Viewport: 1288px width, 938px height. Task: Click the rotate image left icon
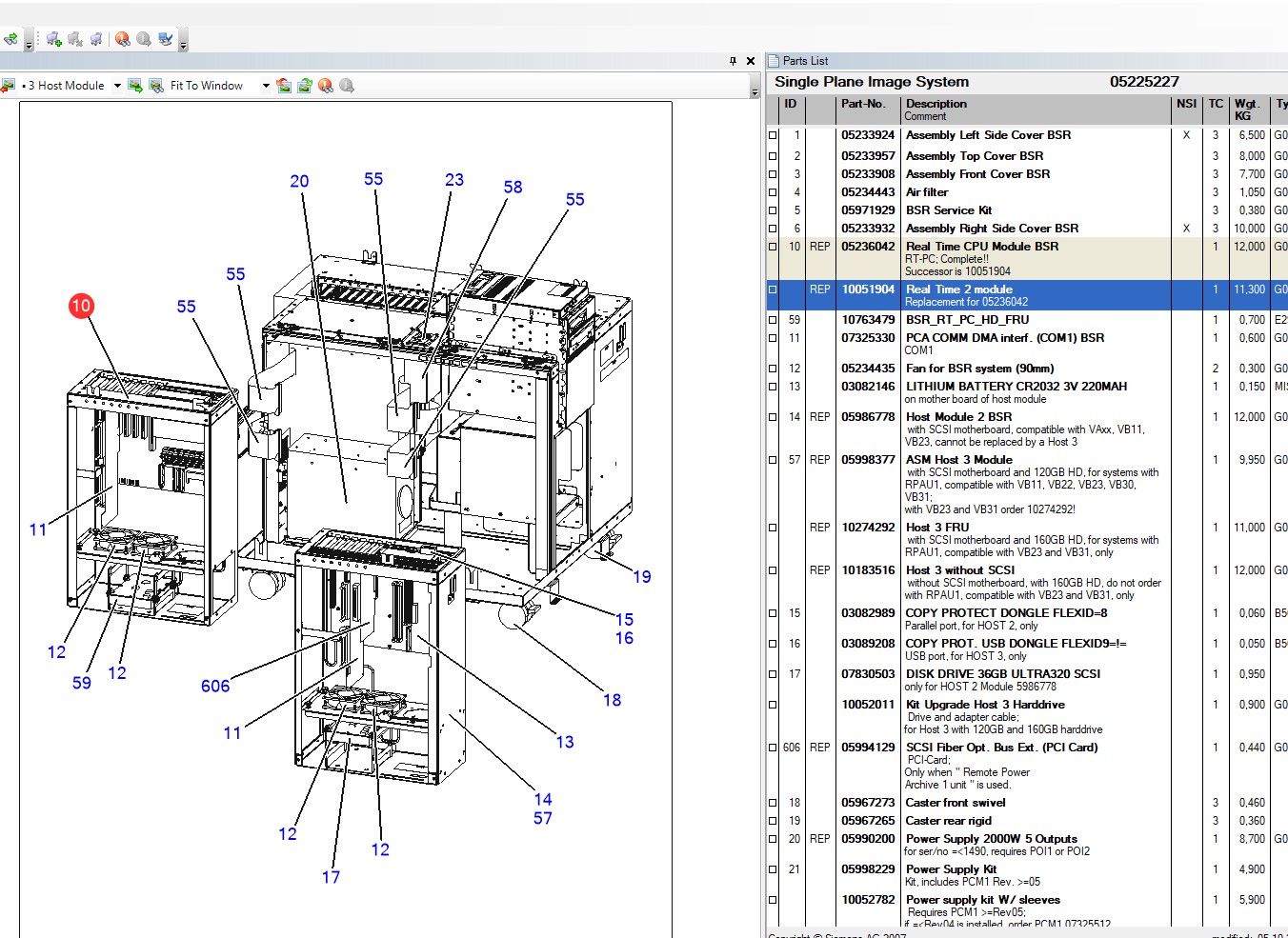pyautogui.click(x=284, y=86)
